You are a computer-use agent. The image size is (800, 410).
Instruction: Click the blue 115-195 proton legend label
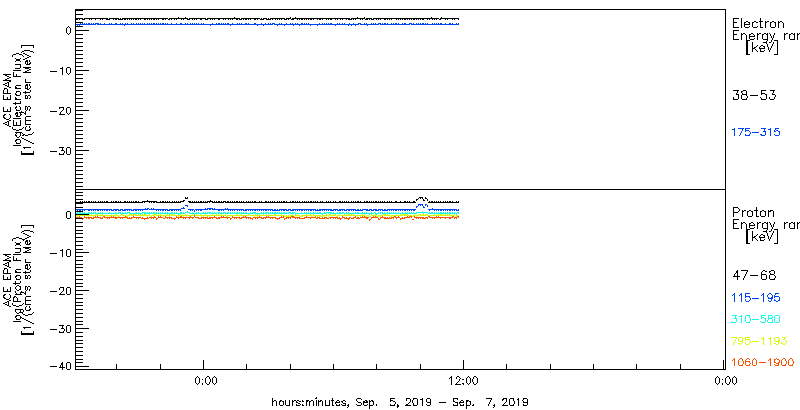756,298
